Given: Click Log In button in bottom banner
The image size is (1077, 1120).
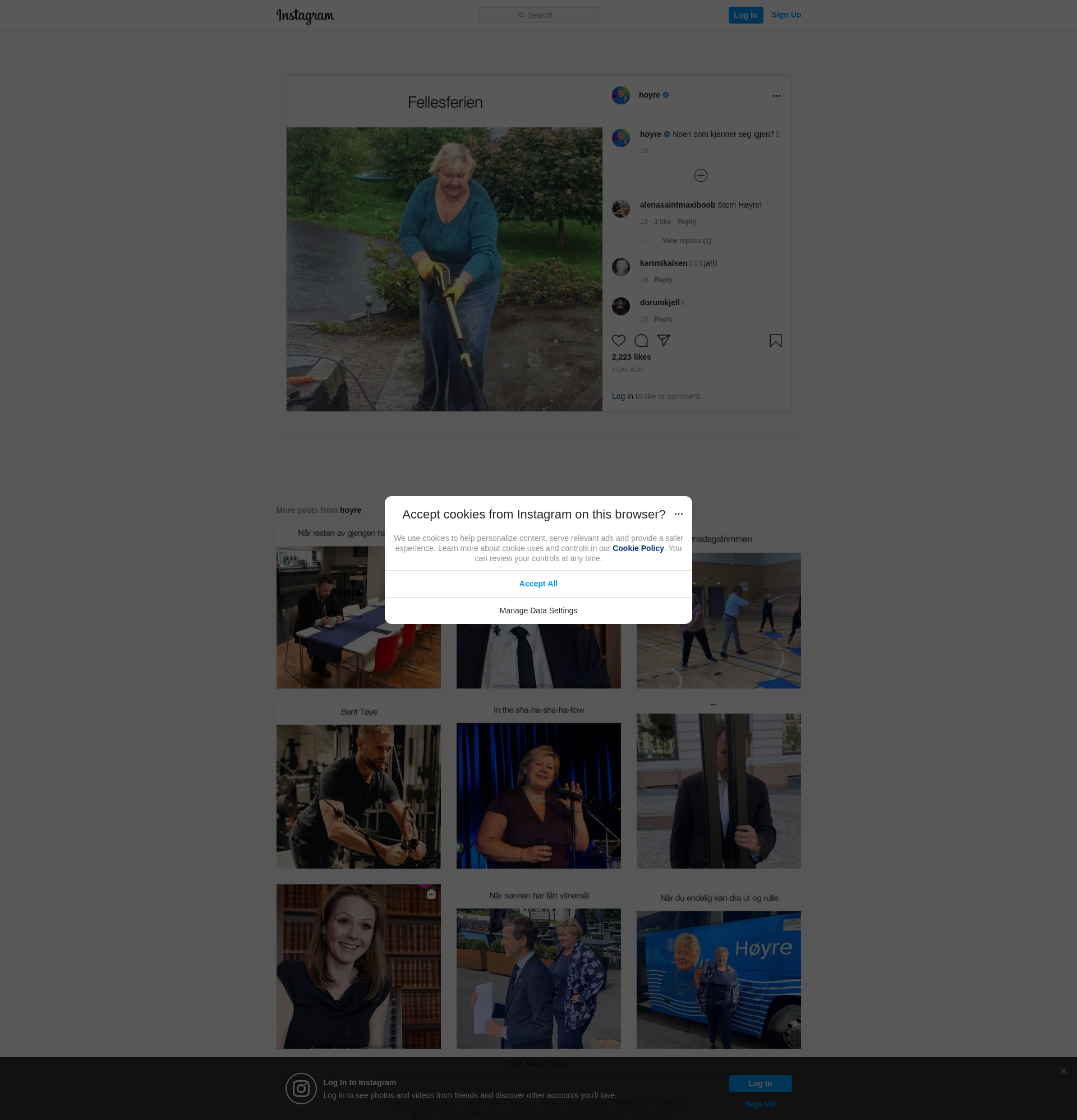Looking at the screenshot, I should 760,1083.
